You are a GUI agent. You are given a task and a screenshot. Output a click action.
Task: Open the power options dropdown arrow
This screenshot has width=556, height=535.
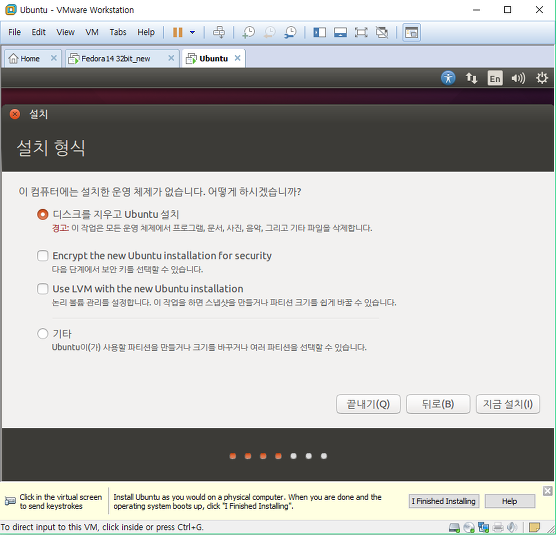(x=192, y=32)
